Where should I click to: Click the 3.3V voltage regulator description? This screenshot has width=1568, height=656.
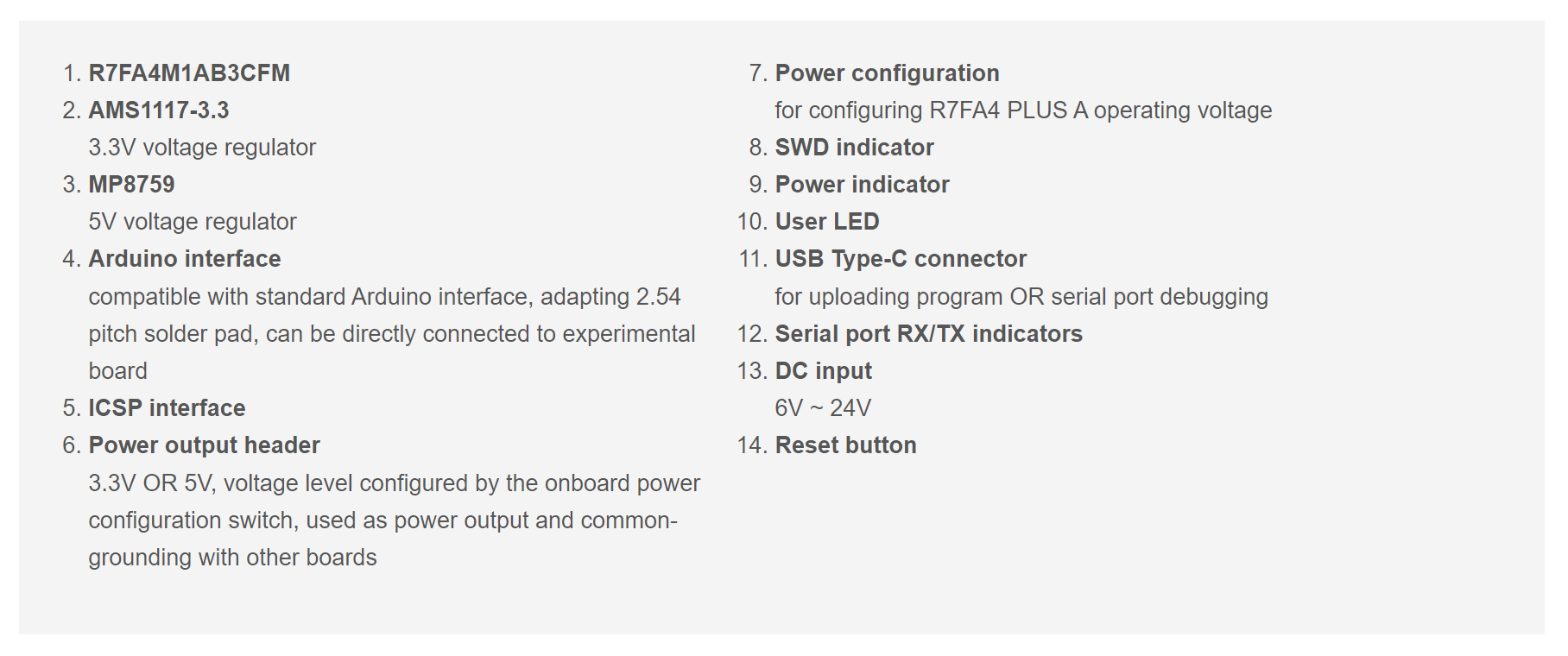(202, 148)
